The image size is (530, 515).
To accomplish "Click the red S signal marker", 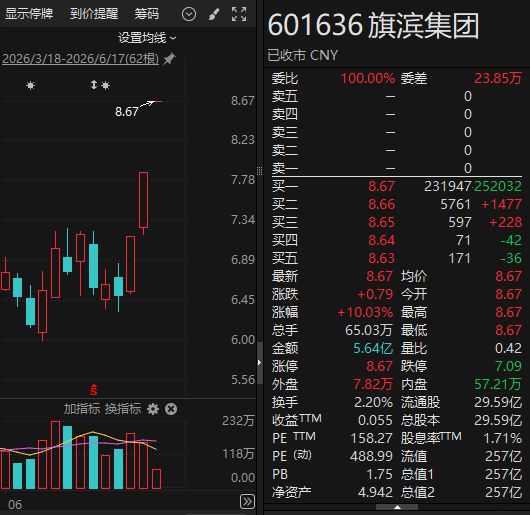I will click(94, 390).
